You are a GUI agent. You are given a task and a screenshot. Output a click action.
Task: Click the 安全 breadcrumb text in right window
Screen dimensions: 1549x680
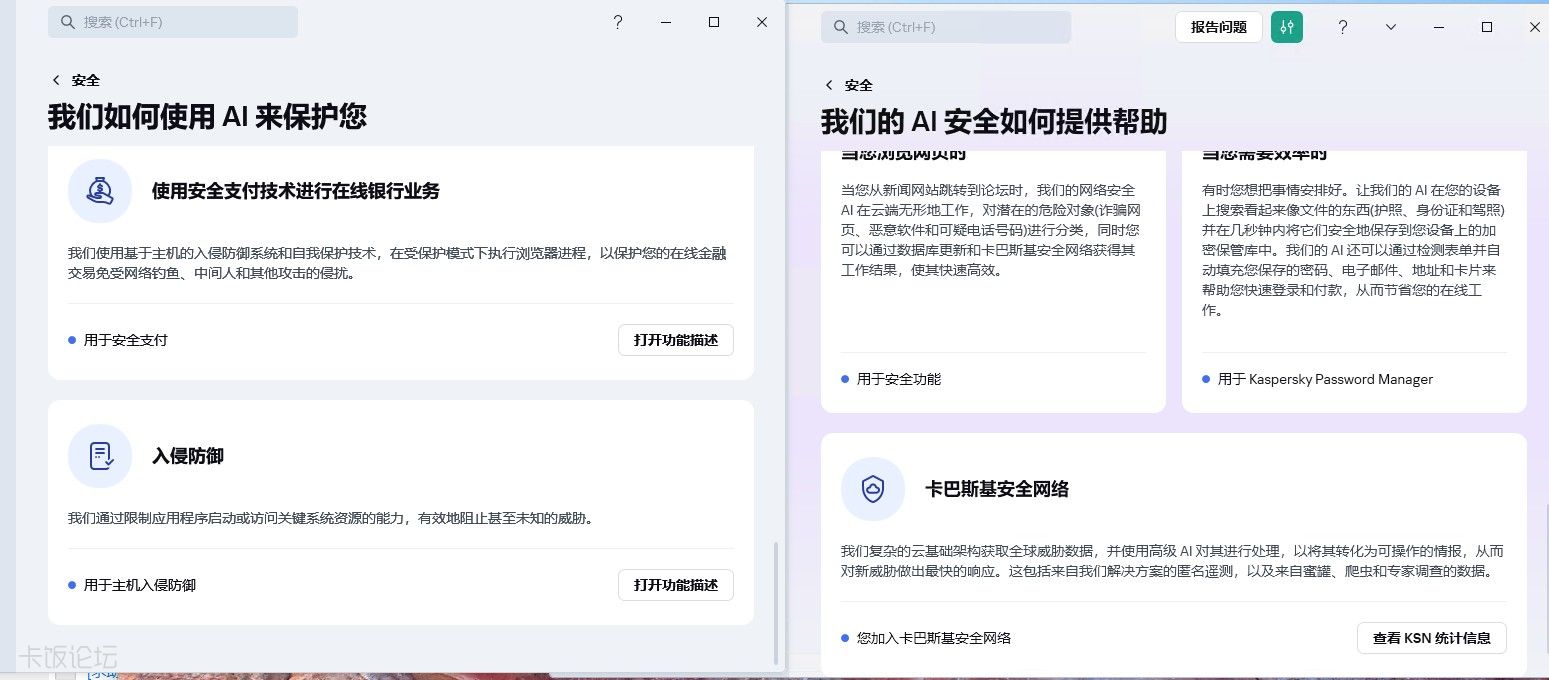pos(859,85)
